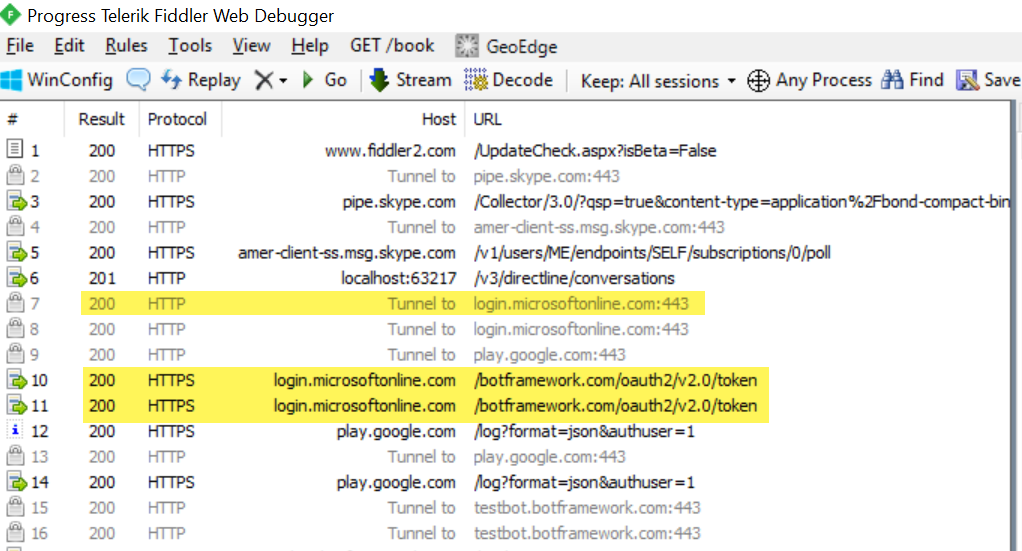Click the Find binoculars icon
The image size is (1022, 551).
click(892, 80)
